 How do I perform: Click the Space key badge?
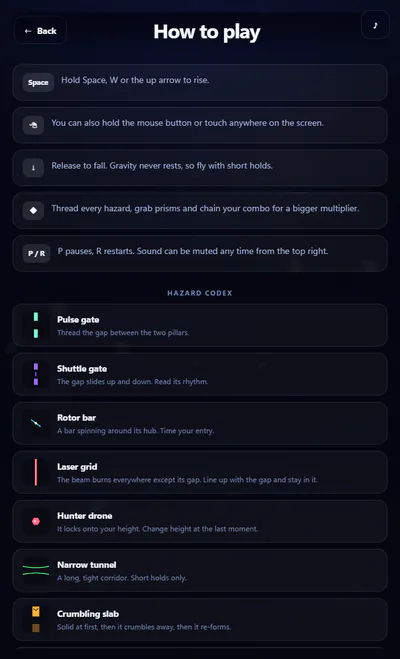(38, 82)
